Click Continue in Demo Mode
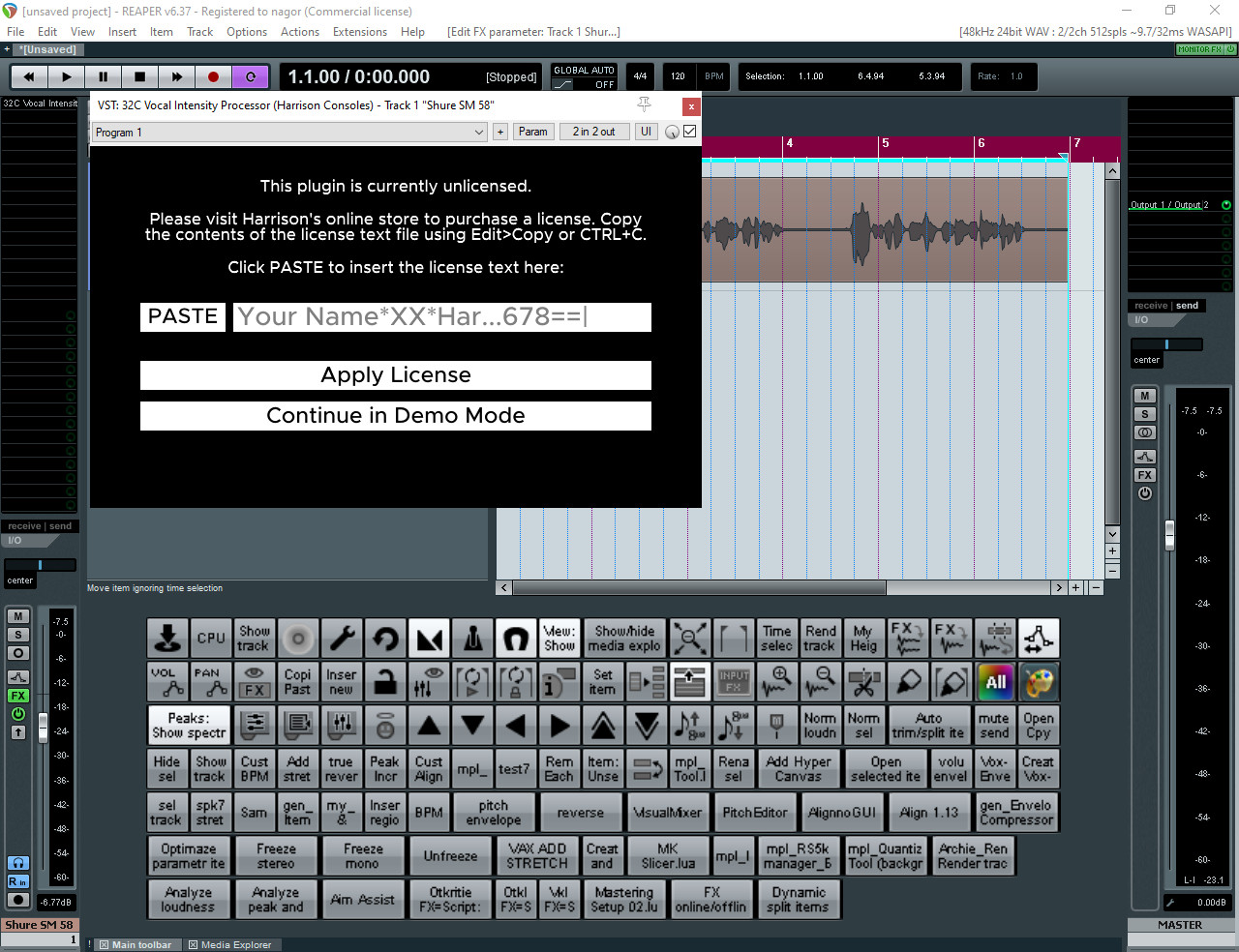 pos(396,416)
